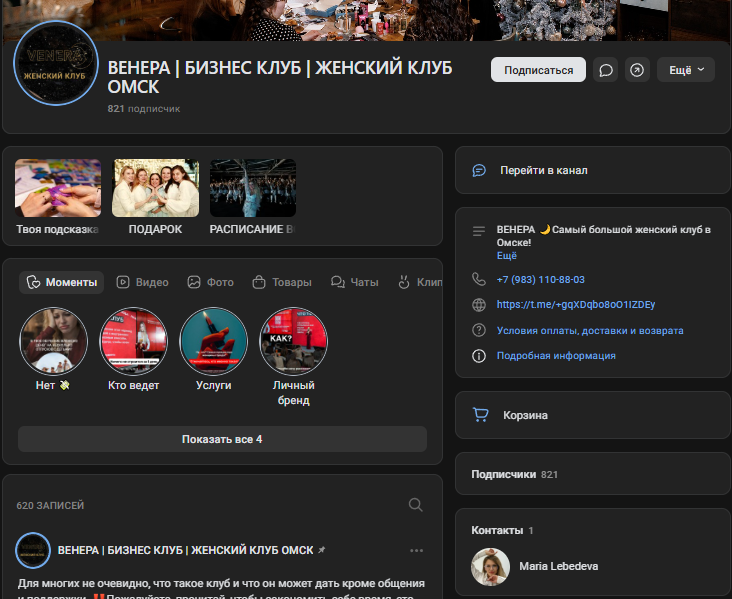This screenshot has height=599, width=732.
Task: Click the Фото picture icon
Action: 194,282
